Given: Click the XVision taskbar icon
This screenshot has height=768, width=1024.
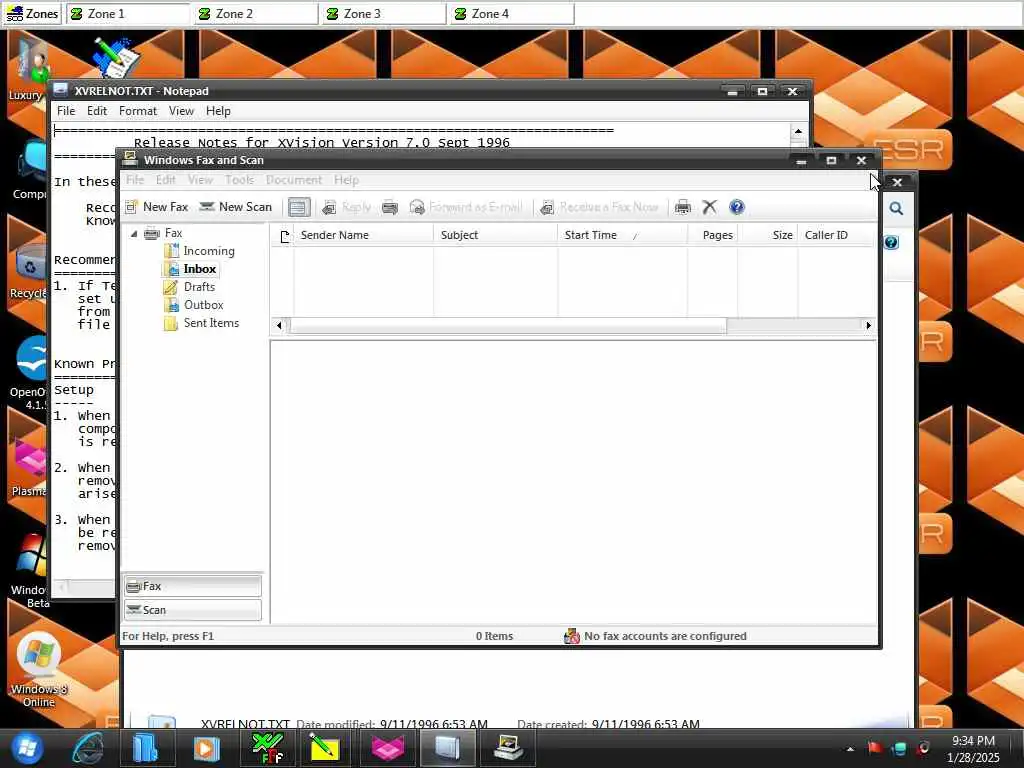Looking at the screenshot, I should (268, 748).
